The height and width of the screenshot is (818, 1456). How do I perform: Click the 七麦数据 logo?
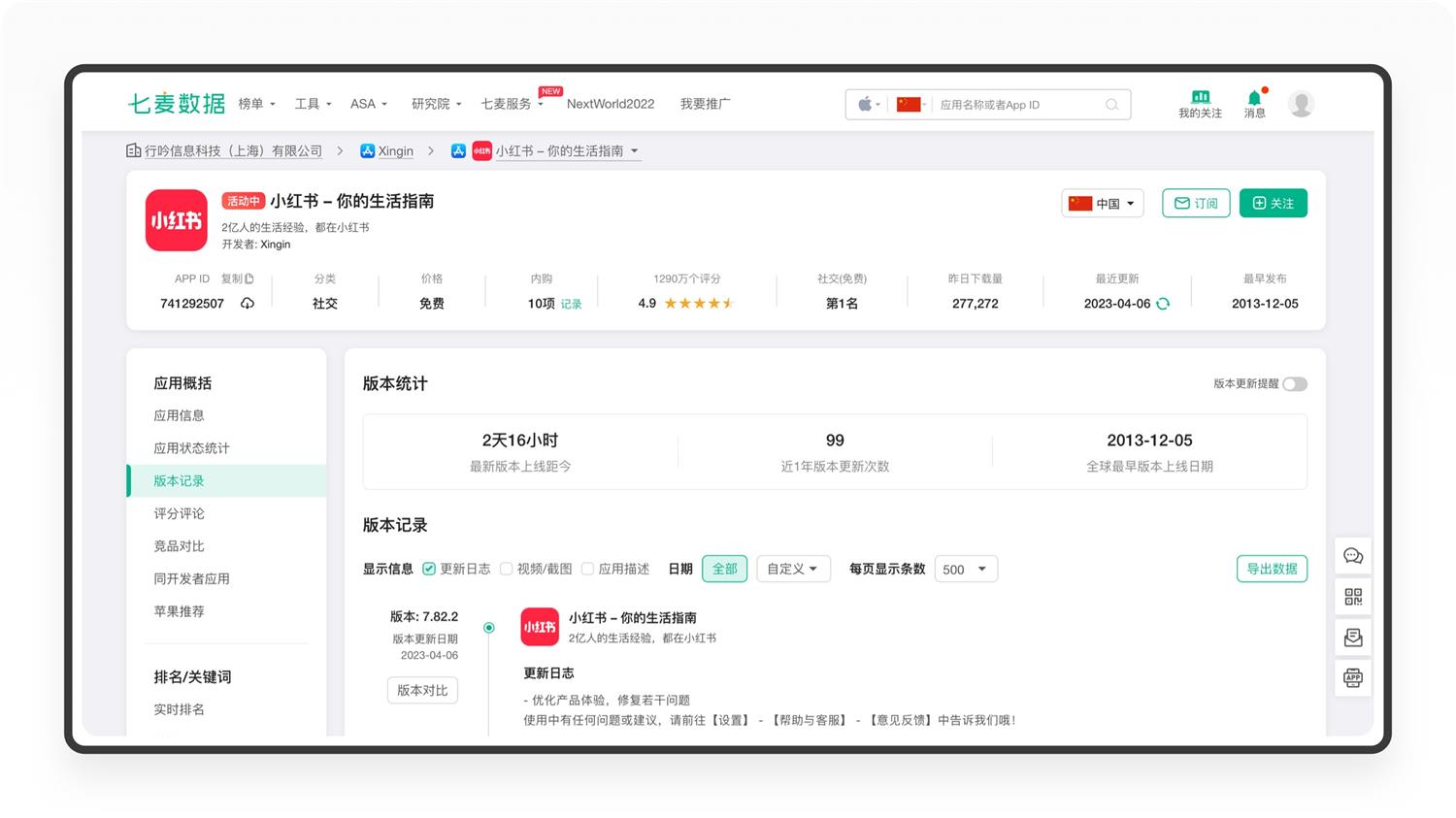tap(177, 104)
